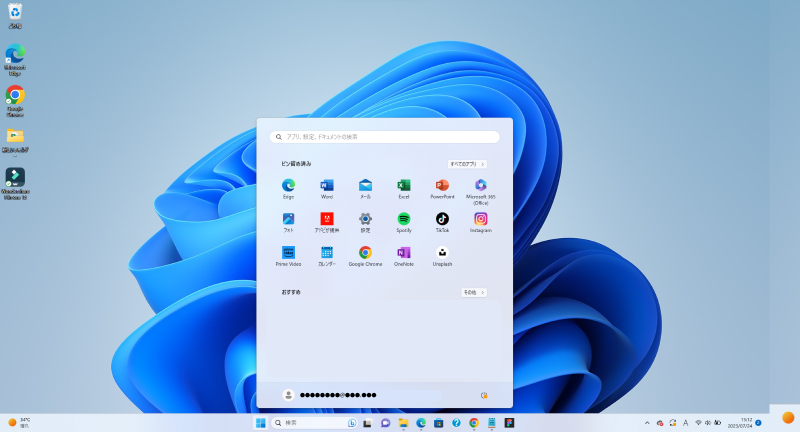This screenshot has height=432, width=800.
Task: Click the sync tray icon with orange dot
Action: click(672, 423)
